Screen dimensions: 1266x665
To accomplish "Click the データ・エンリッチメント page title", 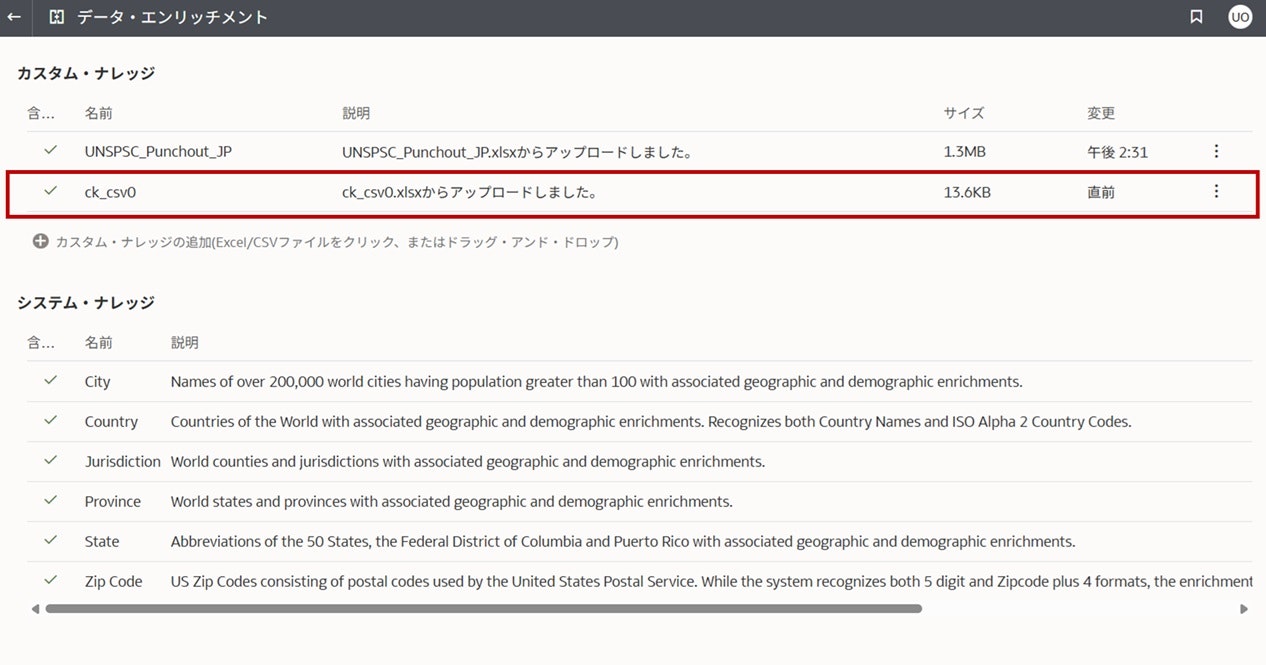I will point(173,17).
